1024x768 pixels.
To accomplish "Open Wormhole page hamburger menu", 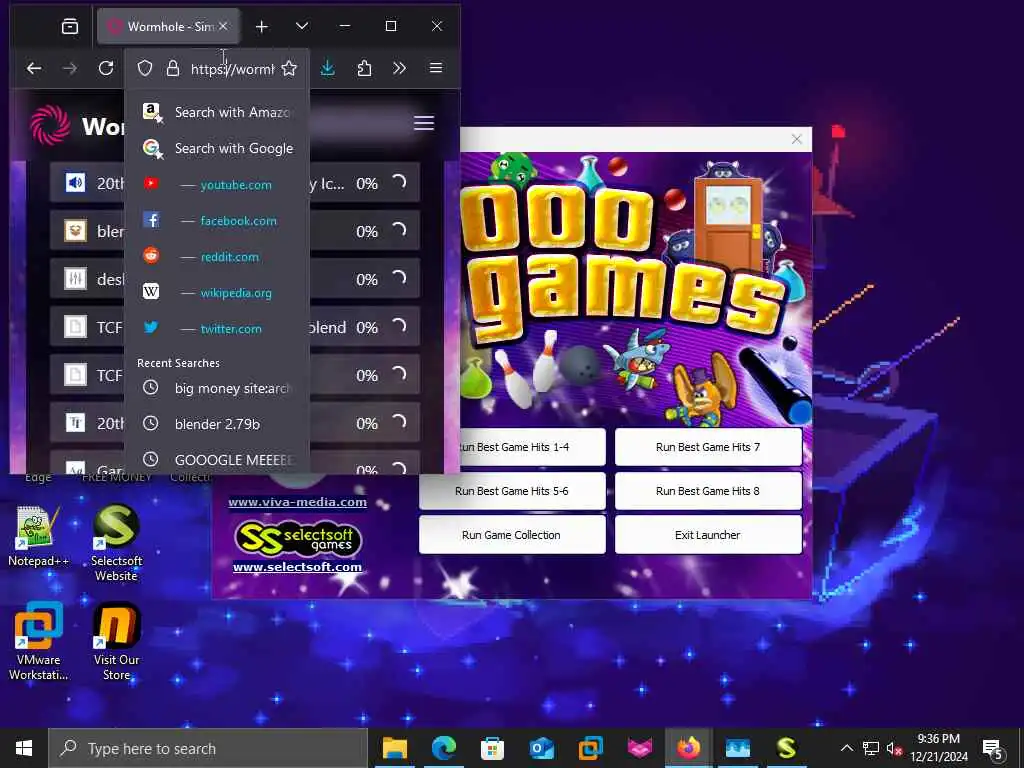I will point(424,122).
